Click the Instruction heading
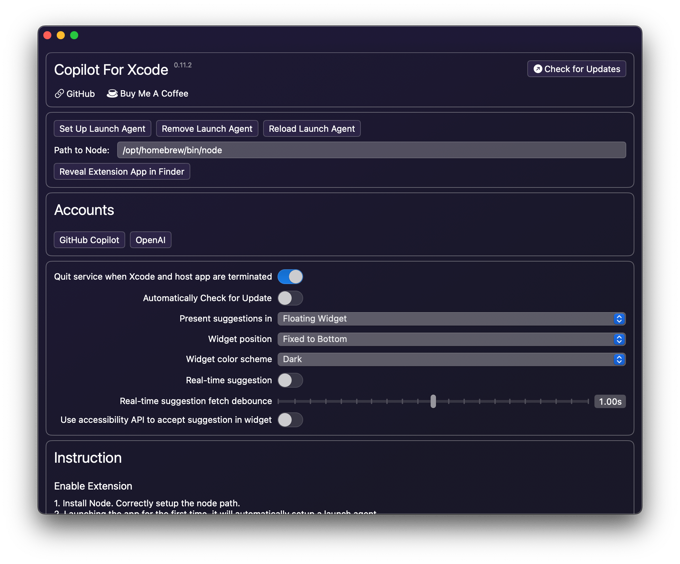 pyautogui.click(x=88, y=458)
